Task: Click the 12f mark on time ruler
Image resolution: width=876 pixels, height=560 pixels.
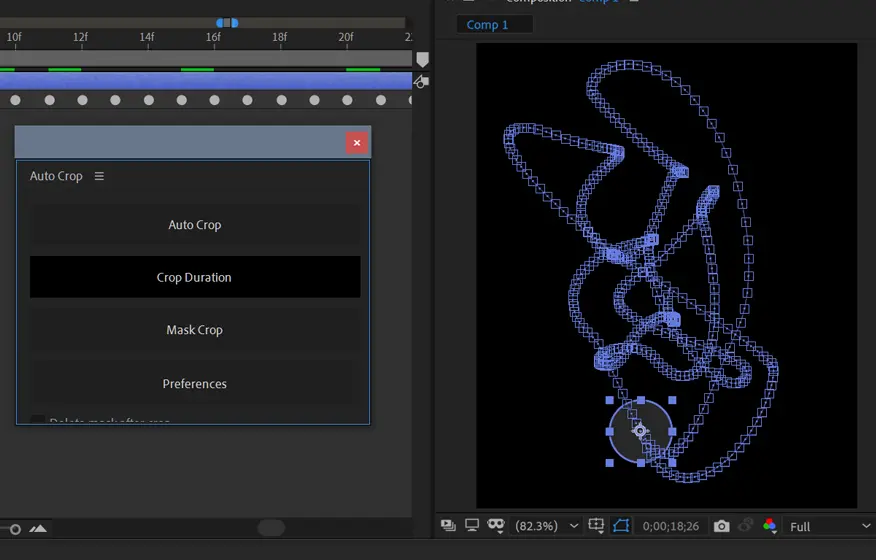Action: (x=80, y=37)
